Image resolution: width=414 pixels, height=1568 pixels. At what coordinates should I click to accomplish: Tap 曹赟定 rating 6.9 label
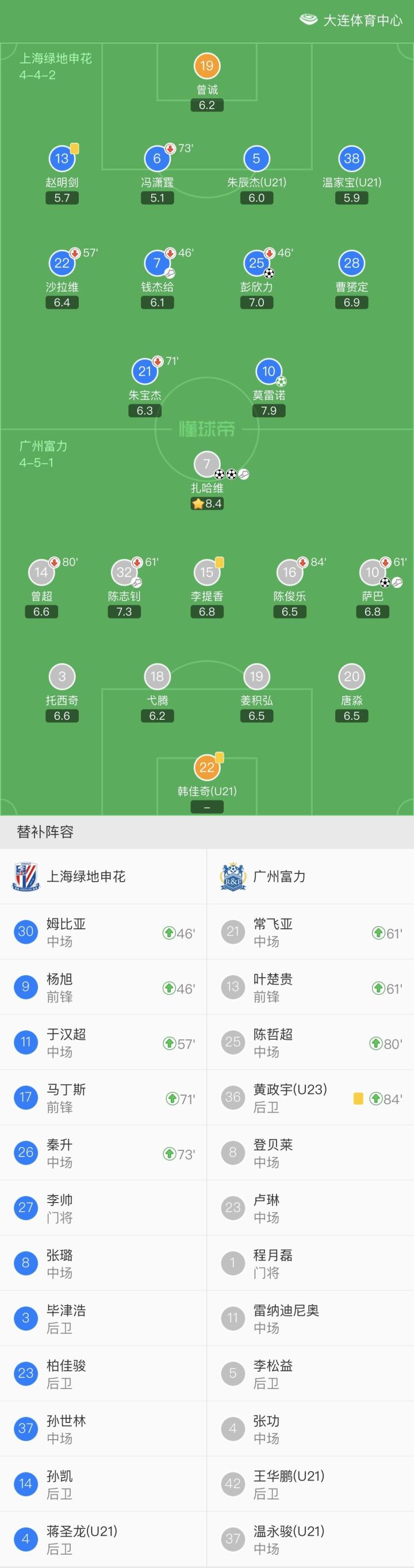(351, 303)
